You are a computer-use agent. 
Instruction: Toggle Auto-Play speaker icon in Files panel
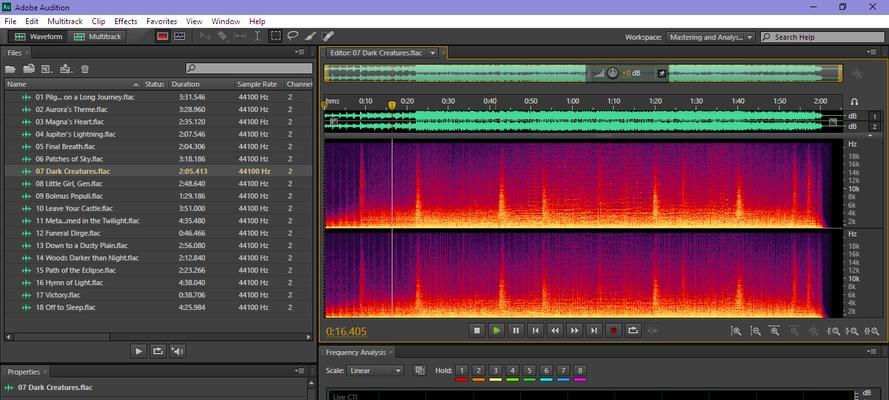pos(178,351)
